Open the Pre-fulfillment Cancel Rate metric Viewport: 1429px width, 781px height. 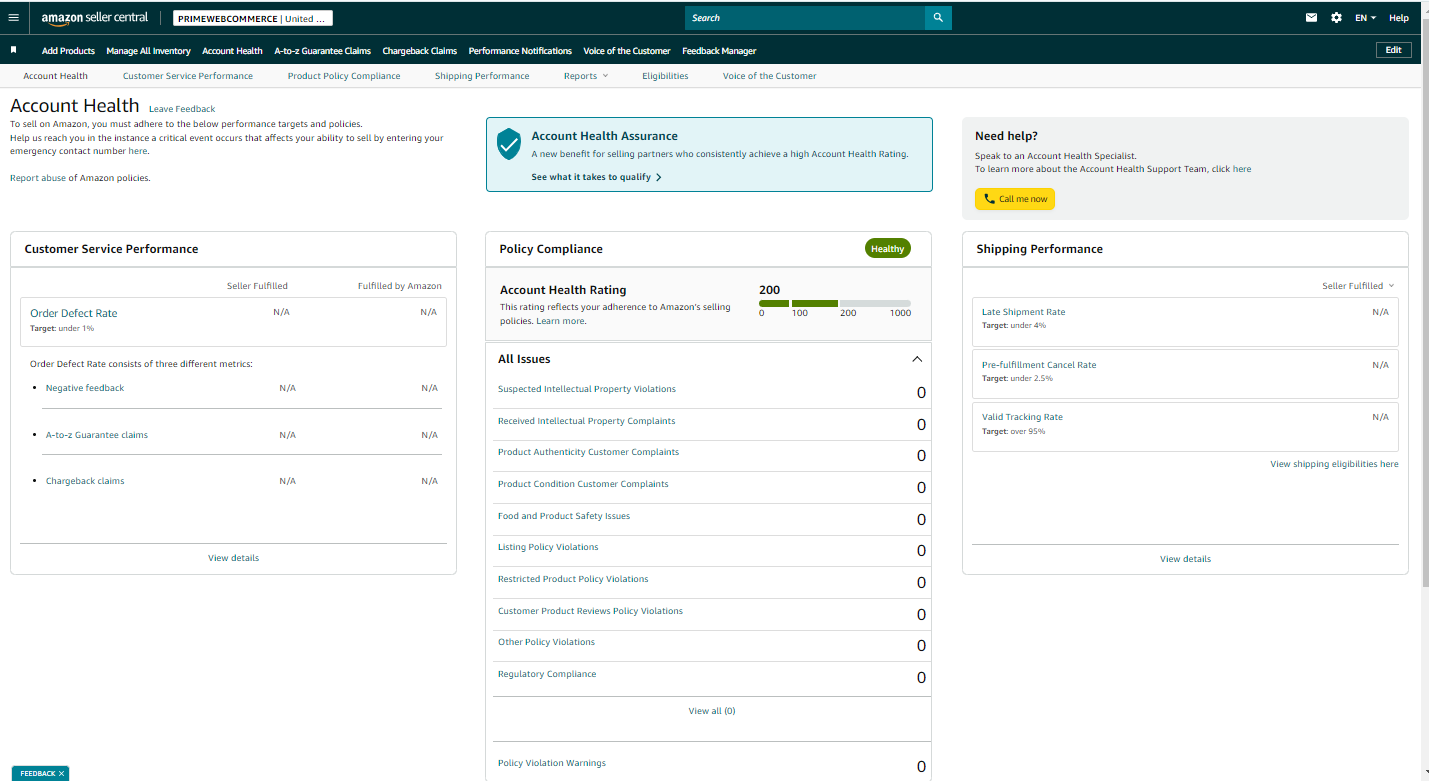[x=1039, y=365]
